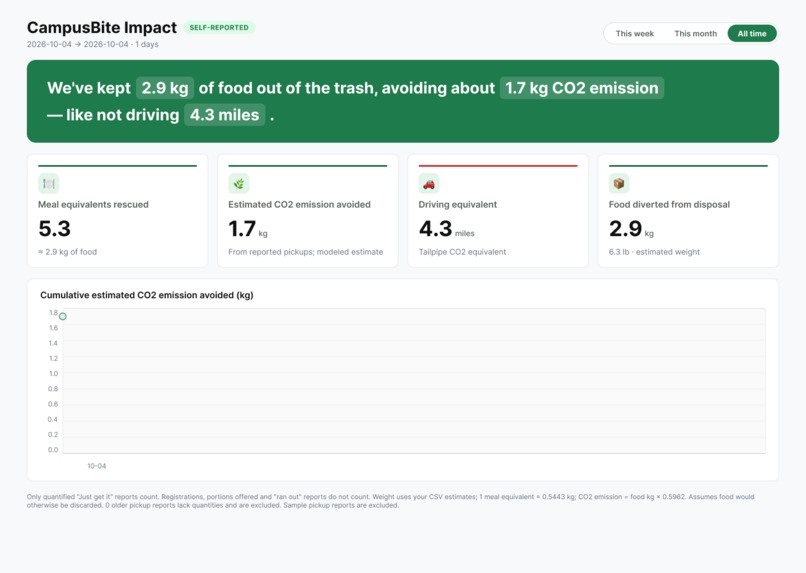
Task: Click the 10-04 x-axis label
Action: 97,466
